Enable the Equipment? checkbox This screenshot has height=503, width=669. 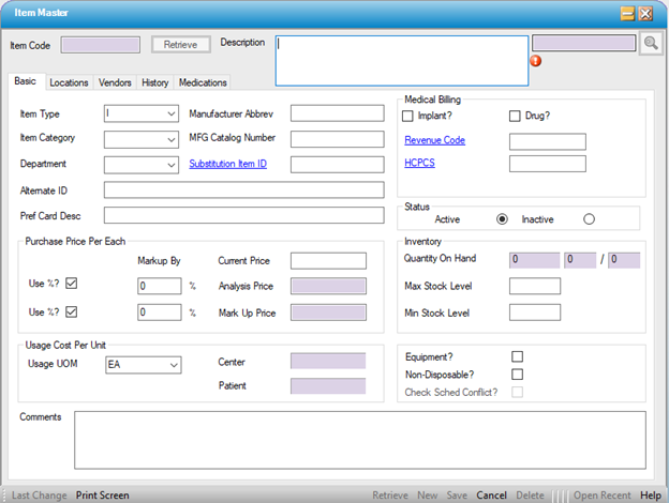pos(517,356)
